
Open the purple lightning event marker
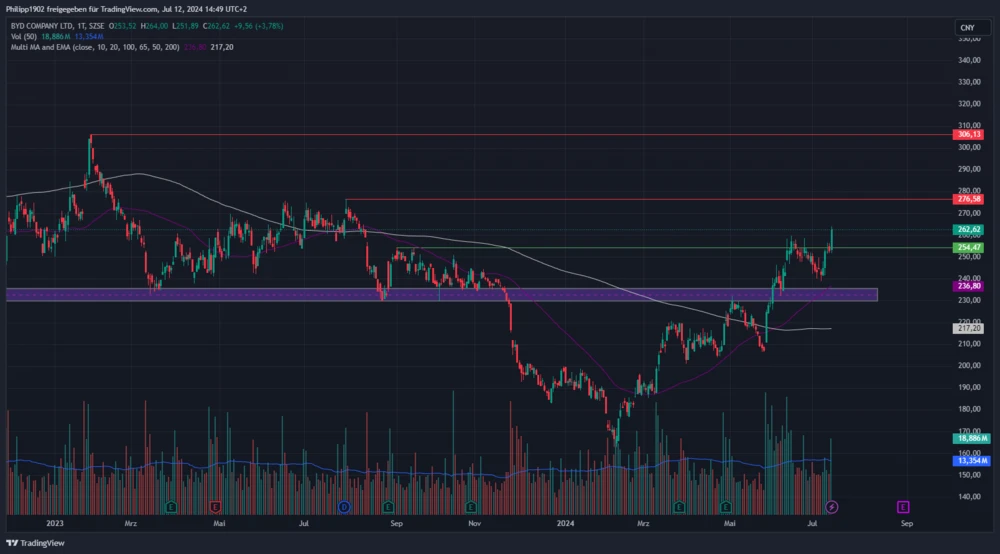[x=831, y=507]
